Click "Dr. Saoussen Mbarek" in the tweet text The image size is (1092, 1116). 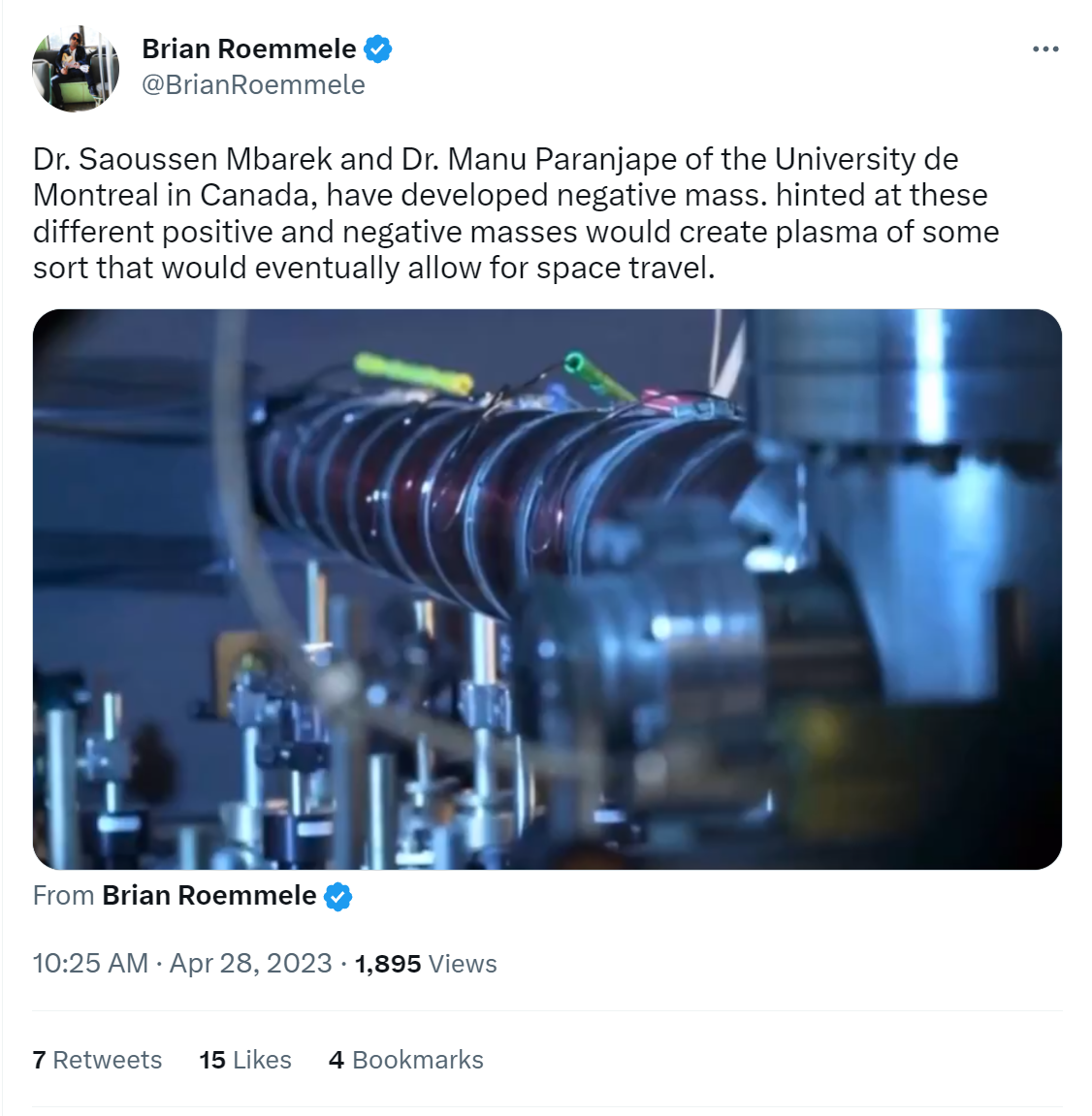183,159
